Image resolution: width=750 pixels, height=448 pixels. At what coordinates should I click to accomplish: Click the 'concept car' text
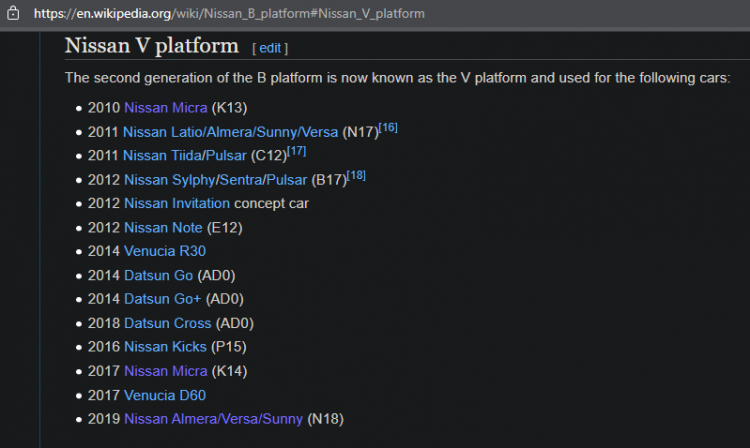[x=271, y=204]
